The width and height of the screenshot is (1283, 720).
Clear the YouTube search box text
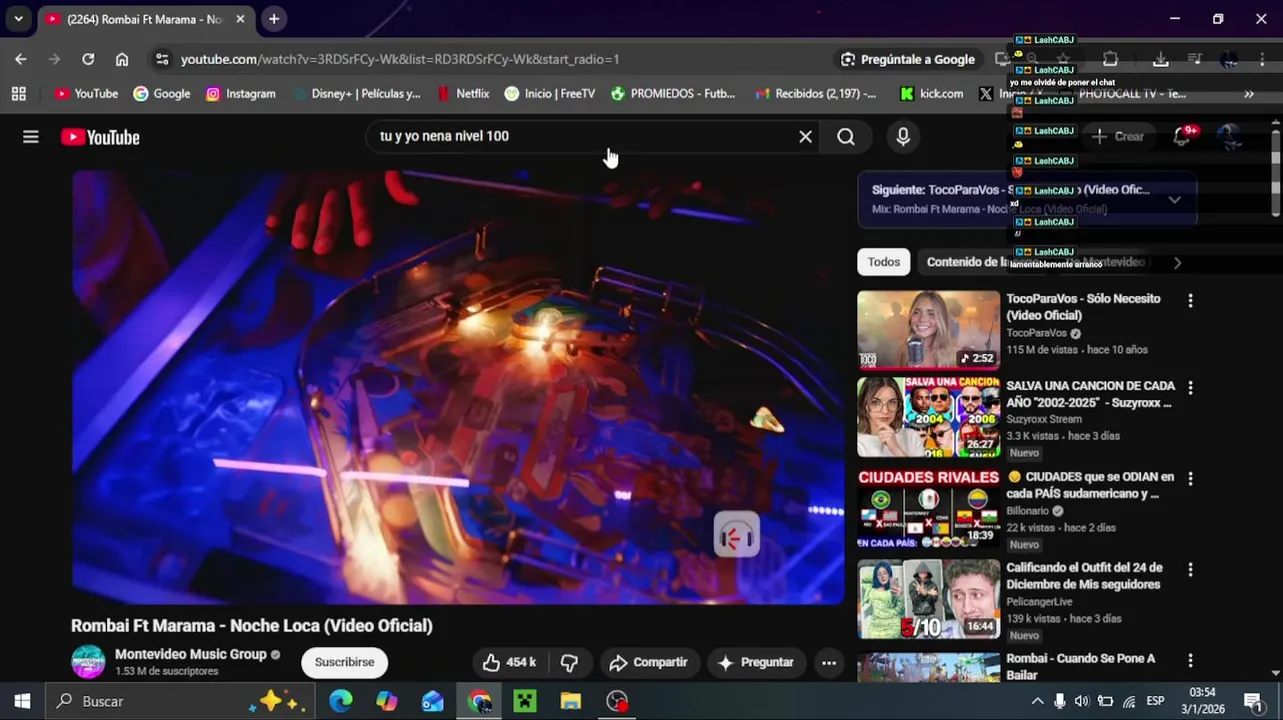click(x=805, y=136)
